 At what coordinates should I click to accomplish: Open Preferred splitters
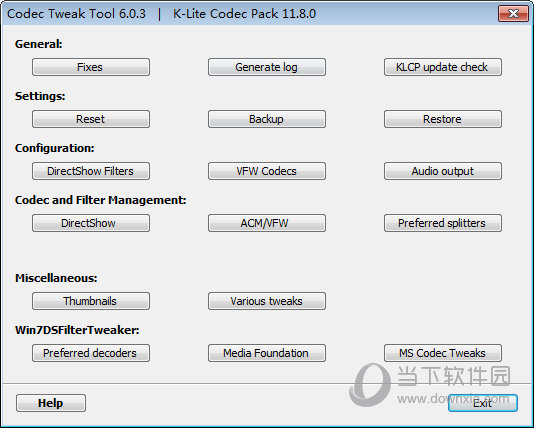[443, 223]
